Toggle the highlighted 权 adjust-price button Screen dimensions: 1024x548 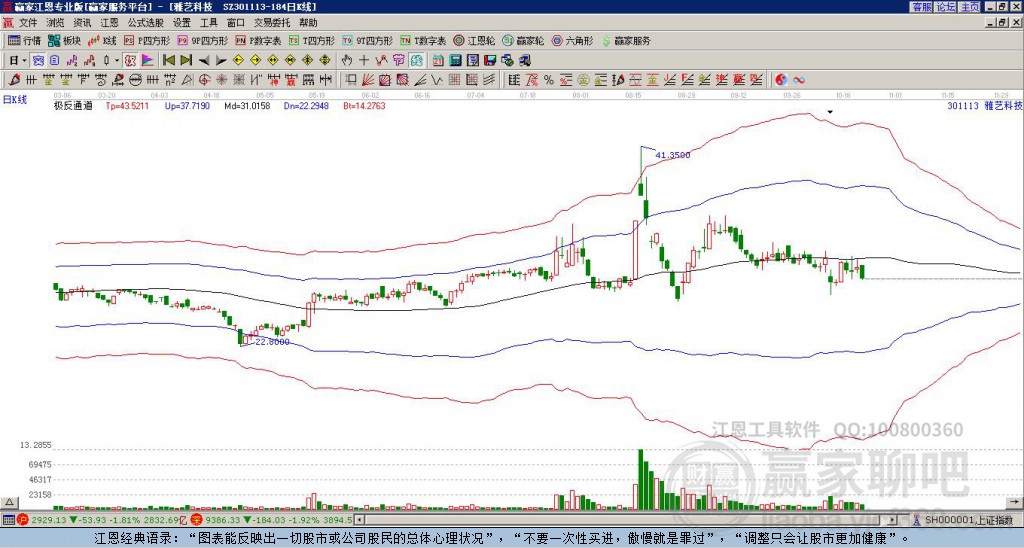click(130, 60)
